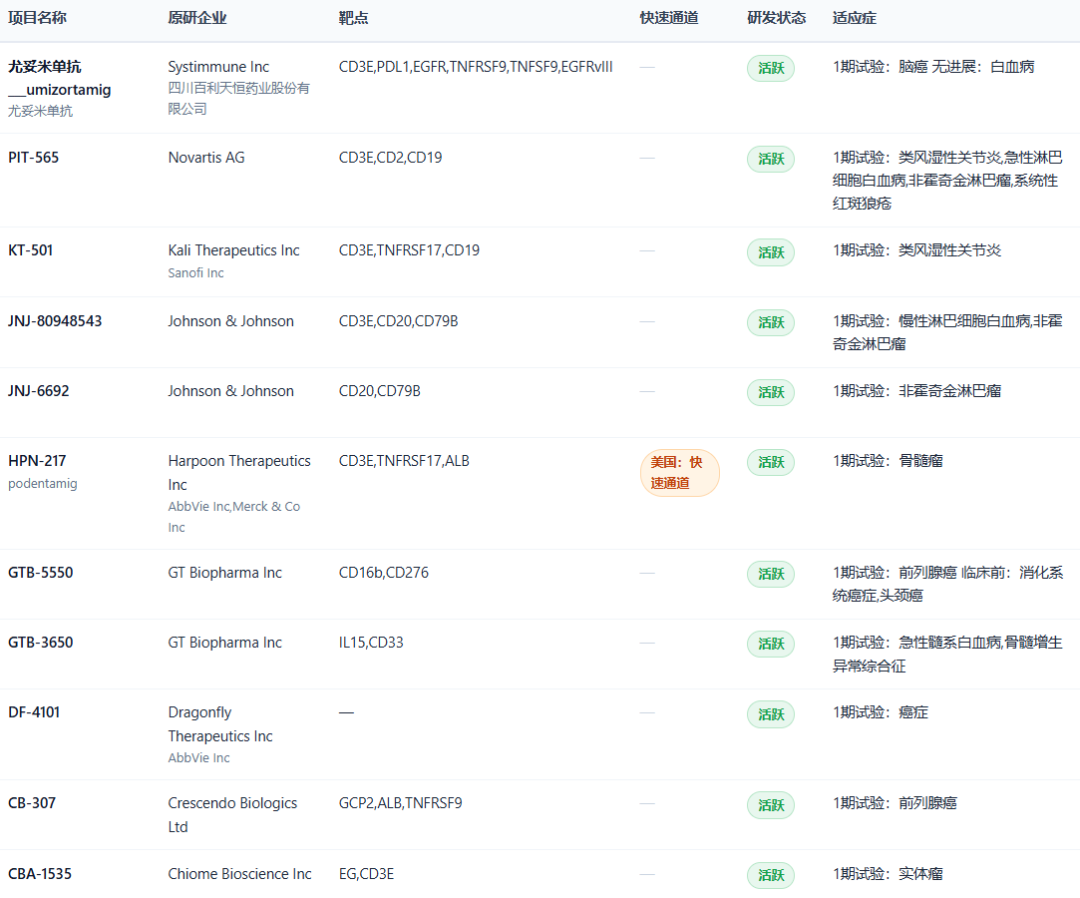Select targets CD3E,TNFRSF17,CD19
1080x898 pixels.
(409, 251)
